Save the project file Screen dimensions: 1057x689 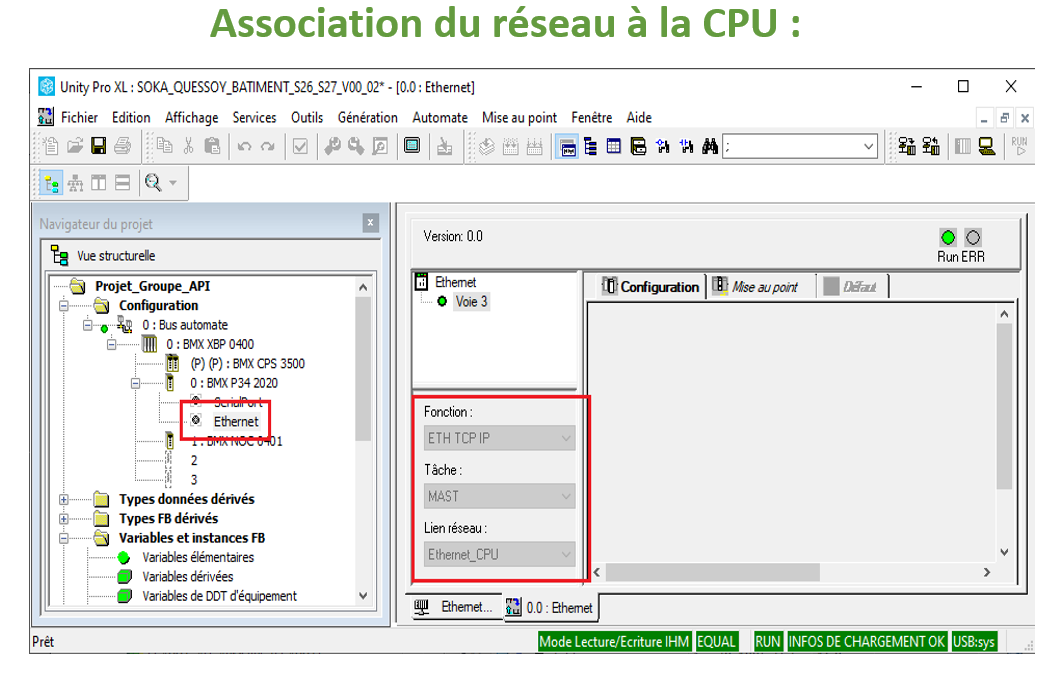pos(97,146)
